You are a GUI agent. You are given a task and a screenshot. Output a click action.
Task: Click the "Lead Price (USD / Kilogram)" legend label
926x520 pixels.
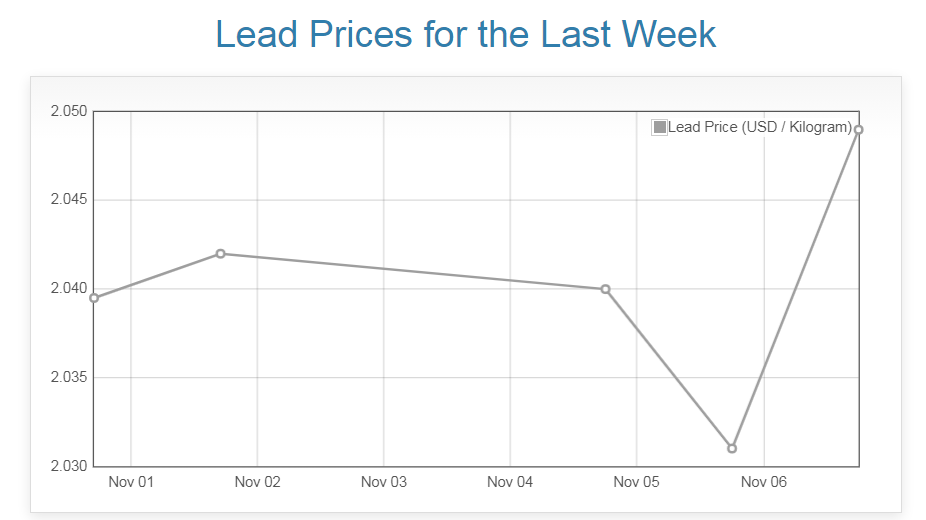click(x=759, y=127)
